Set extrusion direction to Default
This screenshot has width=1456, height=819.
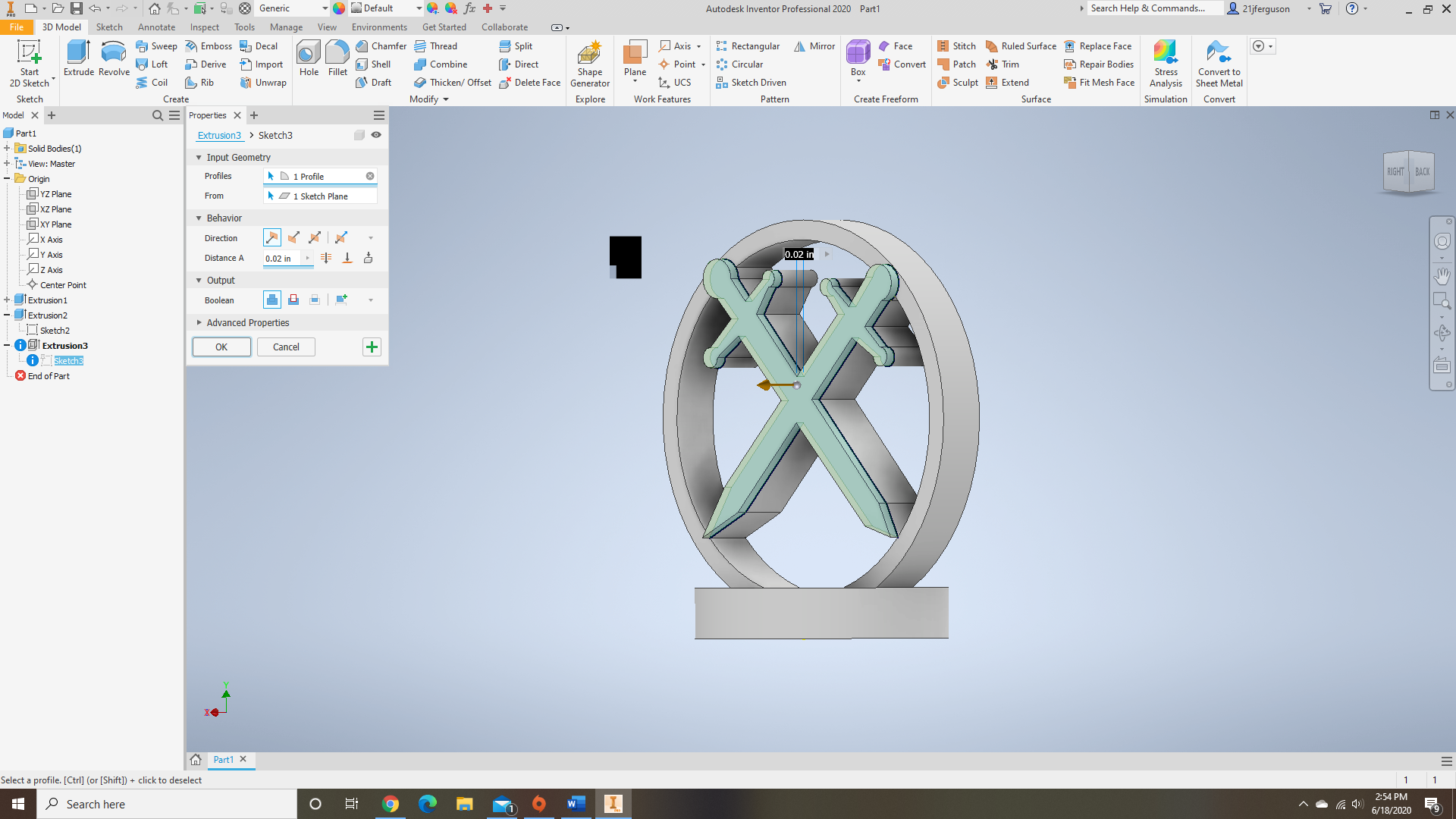click(272, 238)
